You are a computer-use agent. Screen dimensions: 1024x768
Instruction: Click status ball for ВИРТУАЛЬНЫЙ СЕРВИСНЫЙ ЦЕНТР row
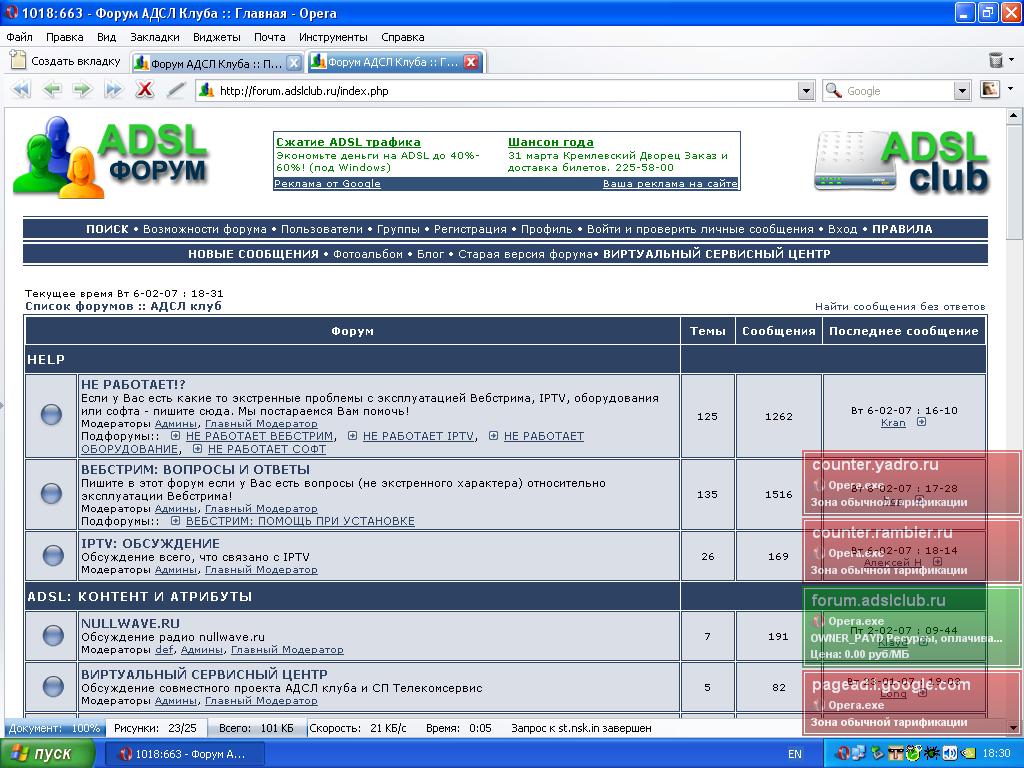point(53,686)
